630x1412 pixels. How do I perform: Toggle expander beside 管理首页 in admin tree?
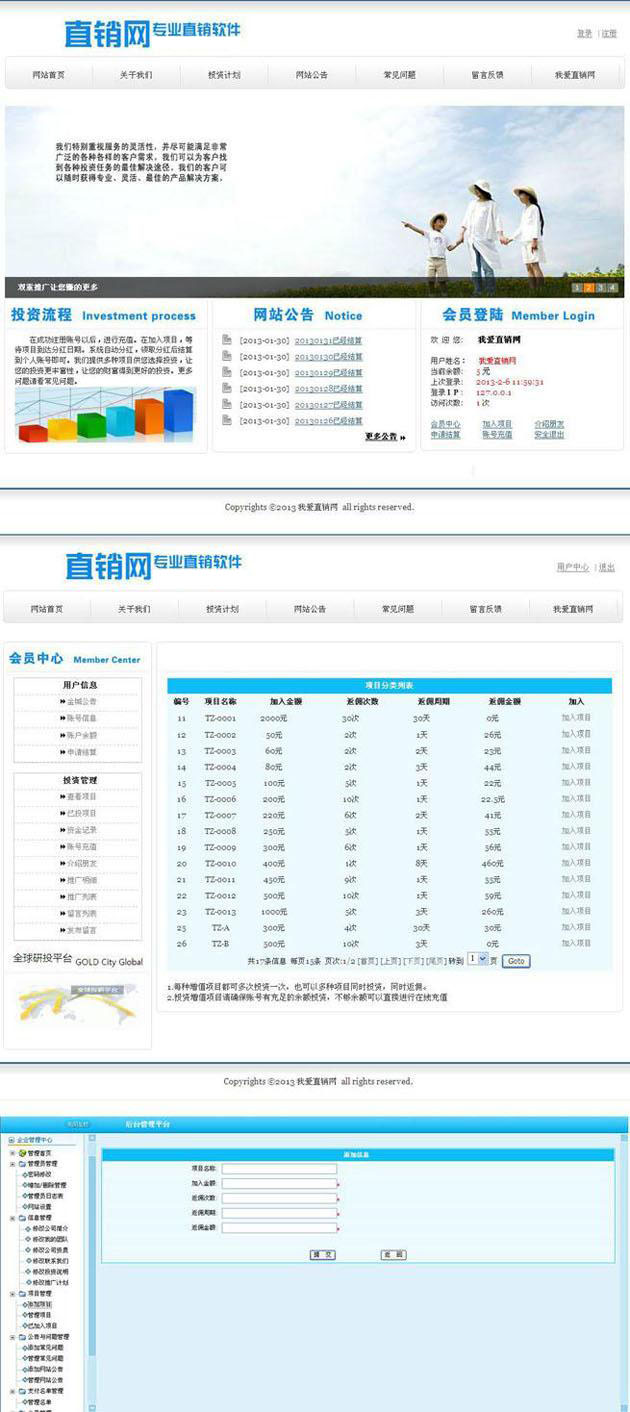tap(12, 1152)
